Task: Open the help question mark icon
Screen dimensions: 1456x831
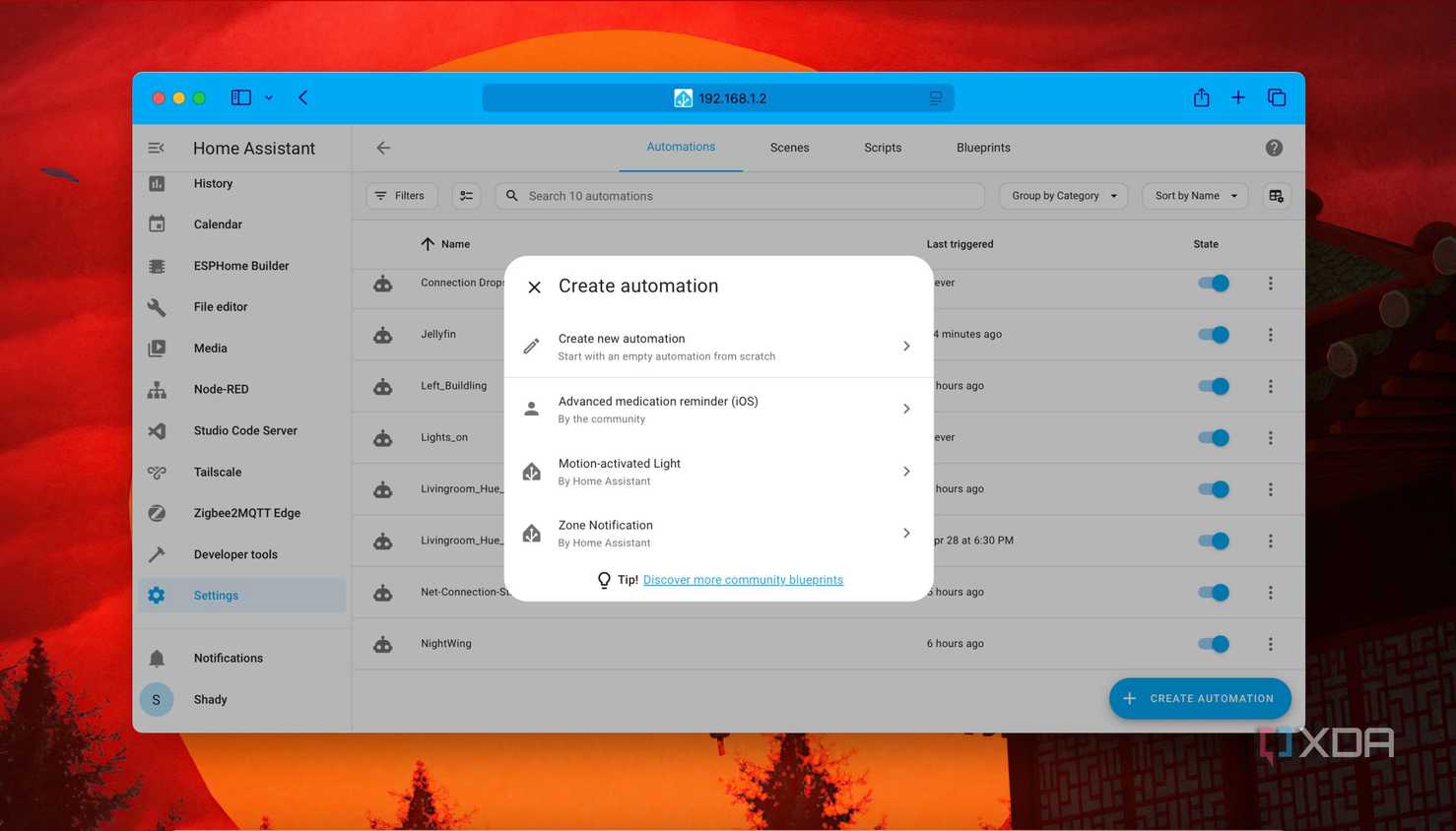Action: click(x=1274, y=148)
